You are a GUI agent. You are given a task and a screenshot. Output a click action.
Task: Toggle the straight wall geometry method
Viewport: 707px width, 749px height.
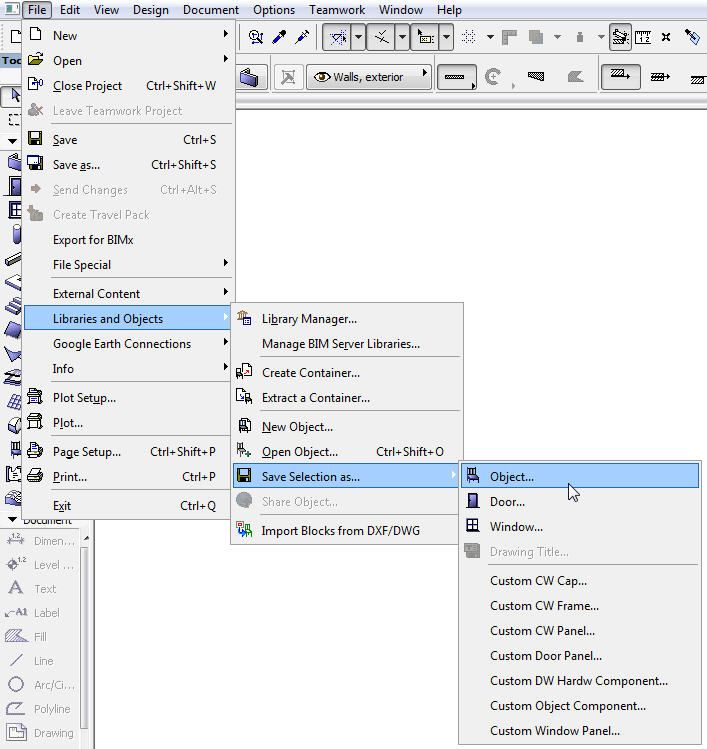456,77
